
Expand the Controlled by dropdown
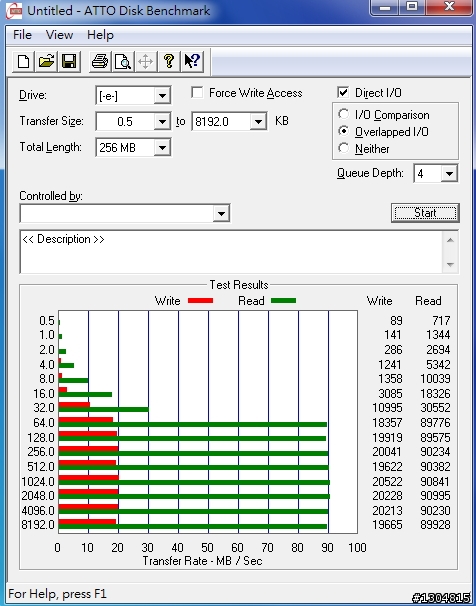[x=221, y=213]
